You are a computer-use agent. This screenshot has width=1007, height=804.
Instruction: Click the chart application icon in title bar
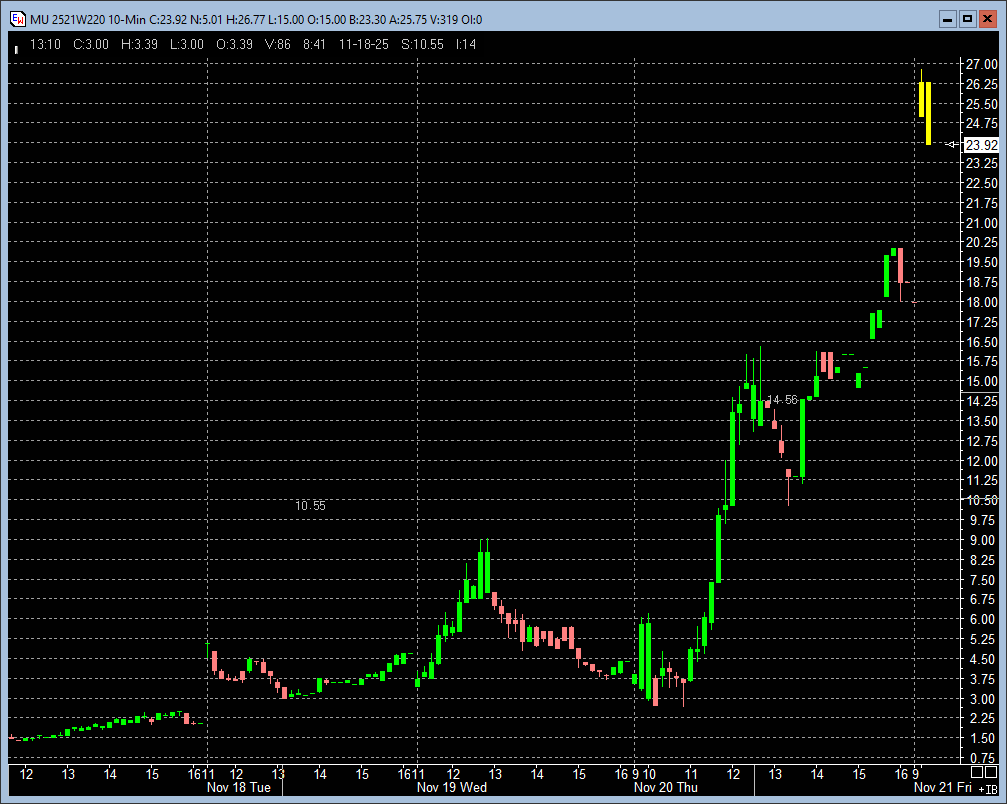point(17,18)
